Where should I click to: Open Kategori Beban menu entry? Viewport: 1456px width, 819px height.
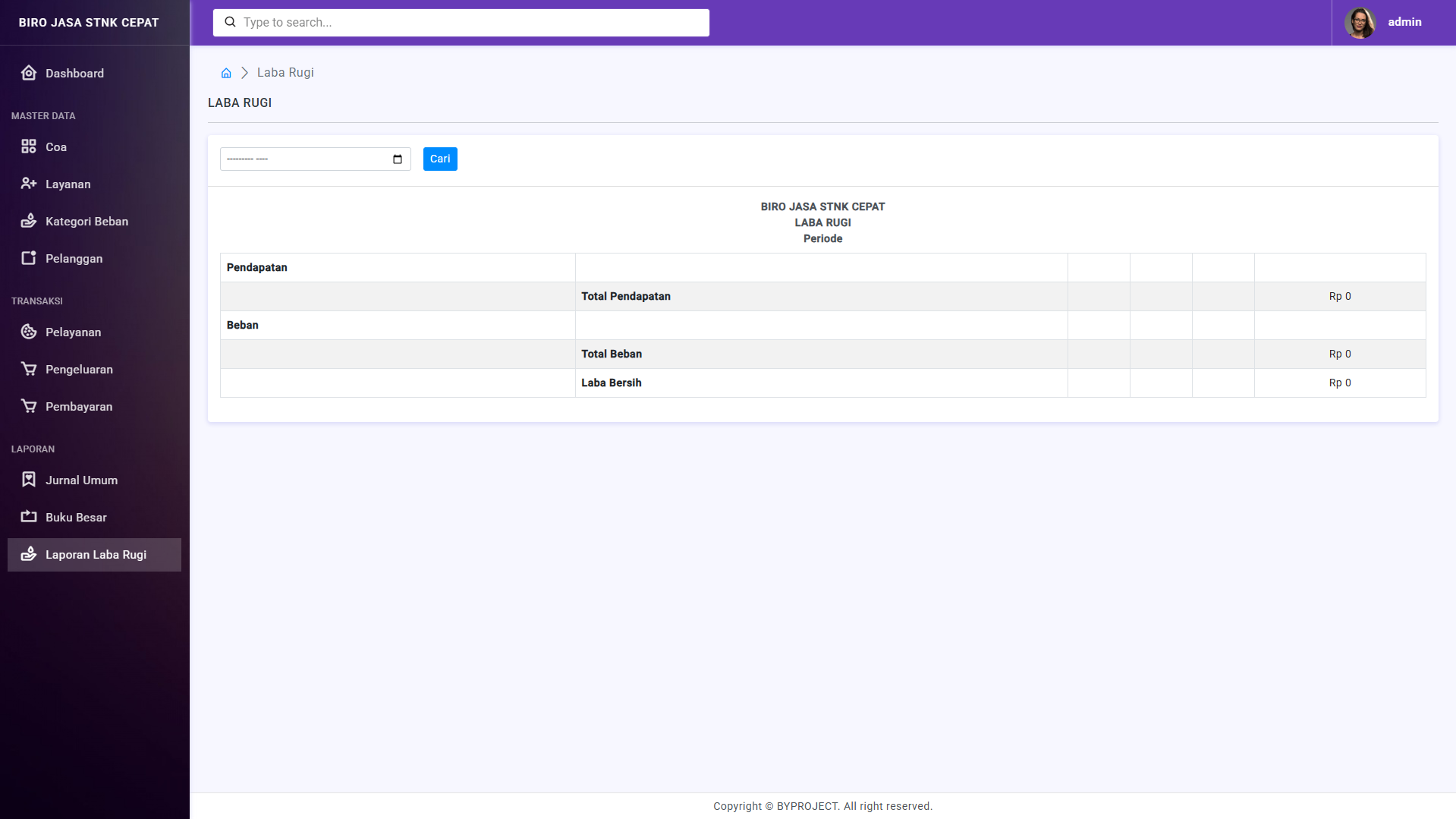[94, 221]
